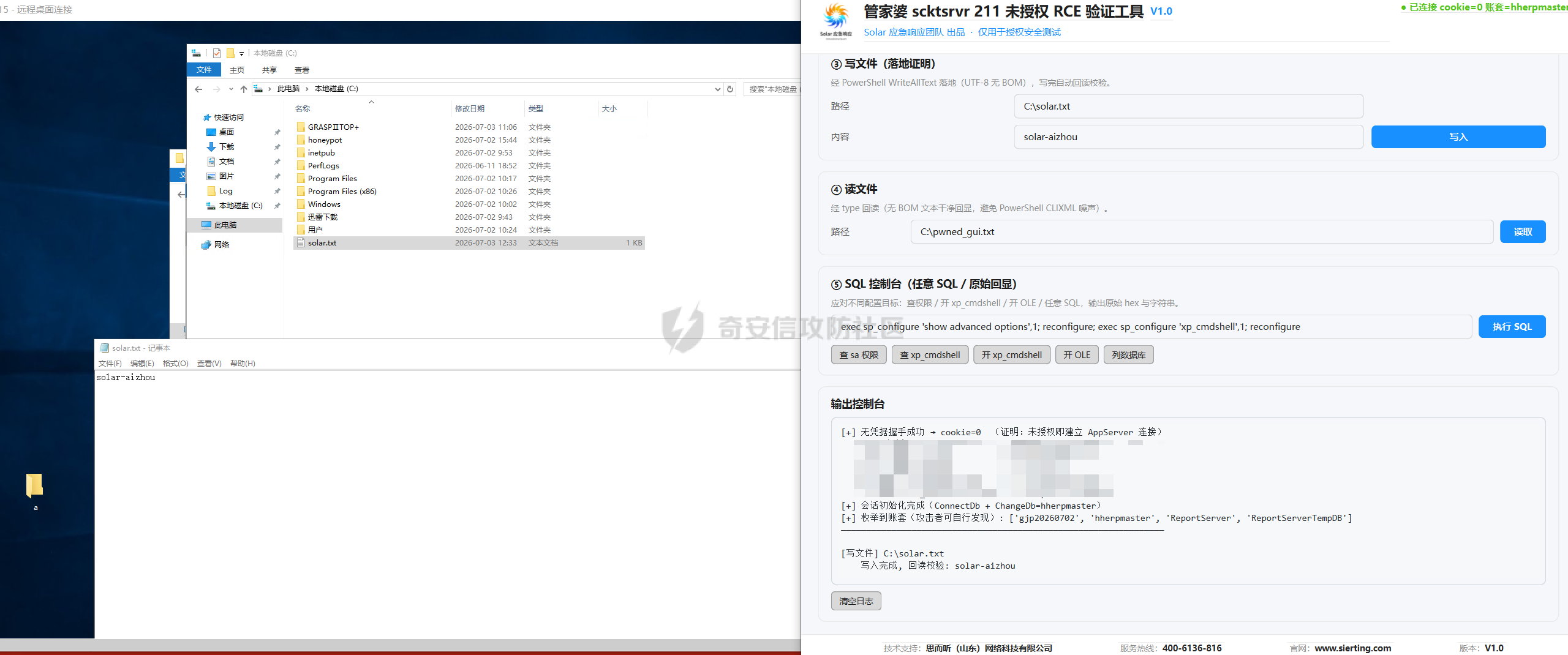Select the 迅雷下载 folder icon
The height and width of the screenshot is (655, 1568).
[x=301, y=217]
